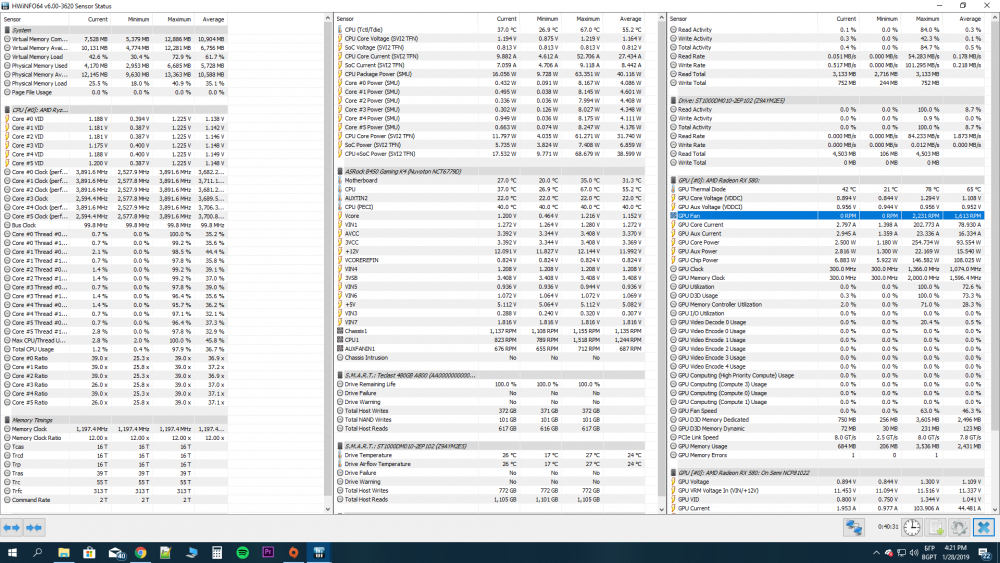Click S.M.A.R.T.: ST1000DM010 section header
The image size is (1000, 563).
[490, 446]
